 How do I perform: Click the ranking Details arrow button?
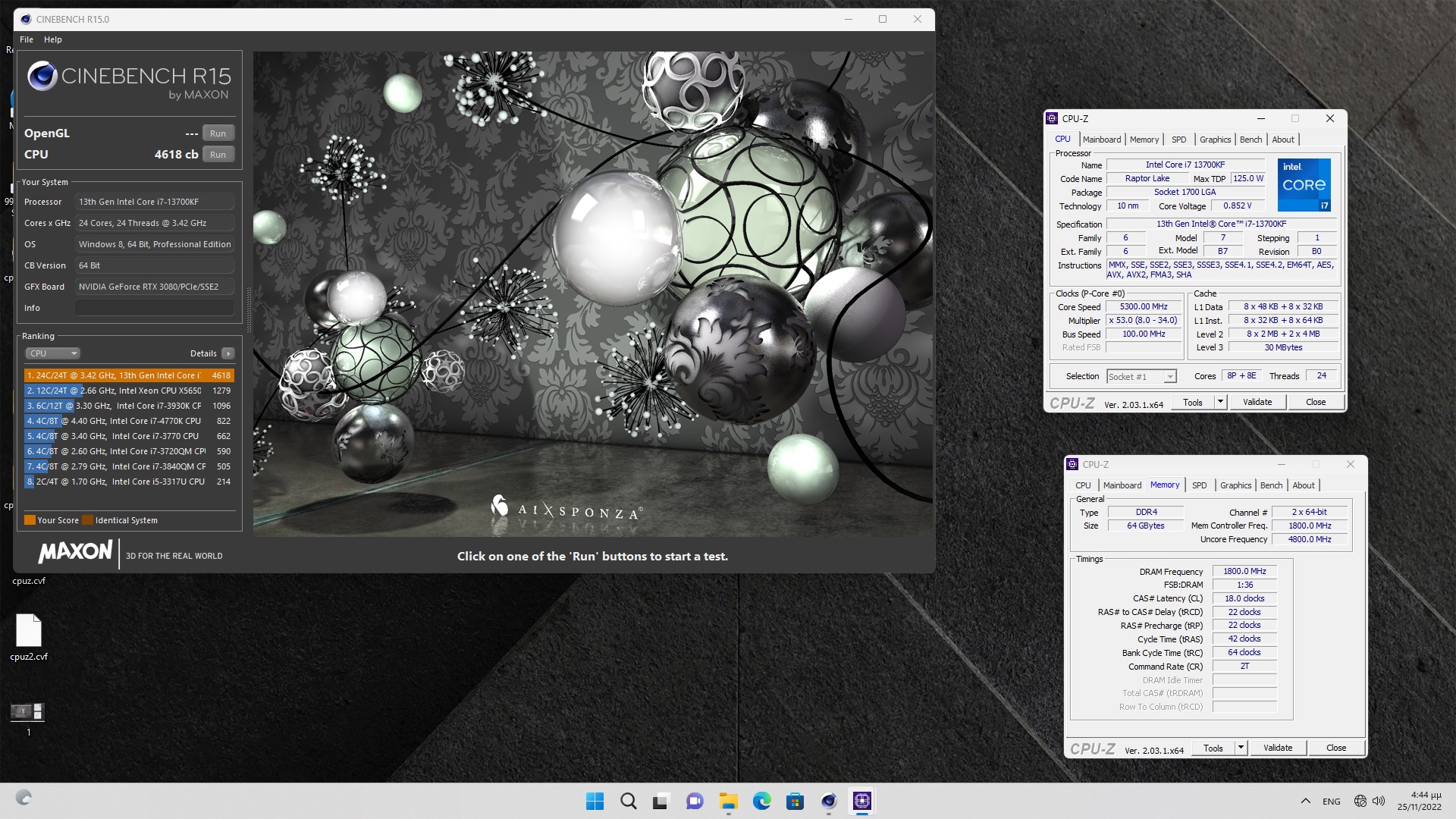coord(228,353)
